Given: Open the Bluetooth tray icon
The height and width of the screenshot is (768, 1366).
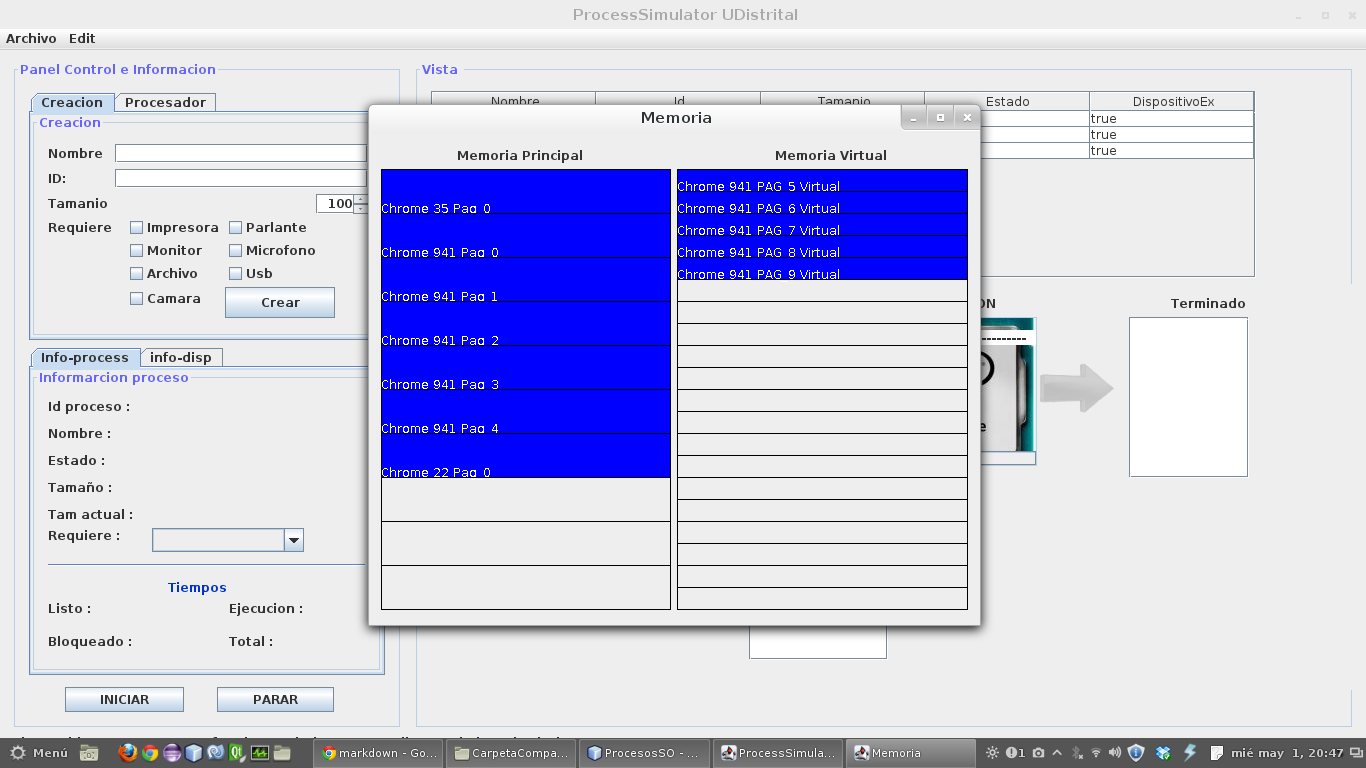Looking at the screenshot, I should (1077, 753).
